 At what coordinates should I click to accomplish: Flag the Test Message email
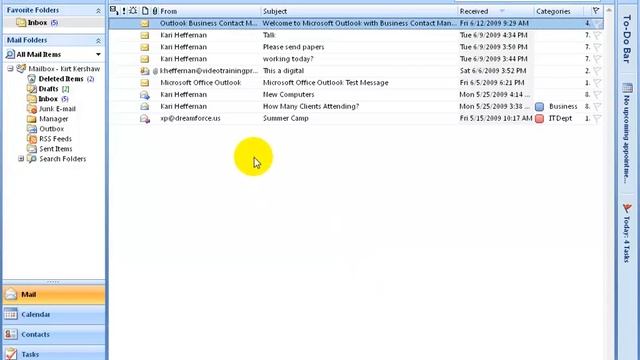point(597,83)
